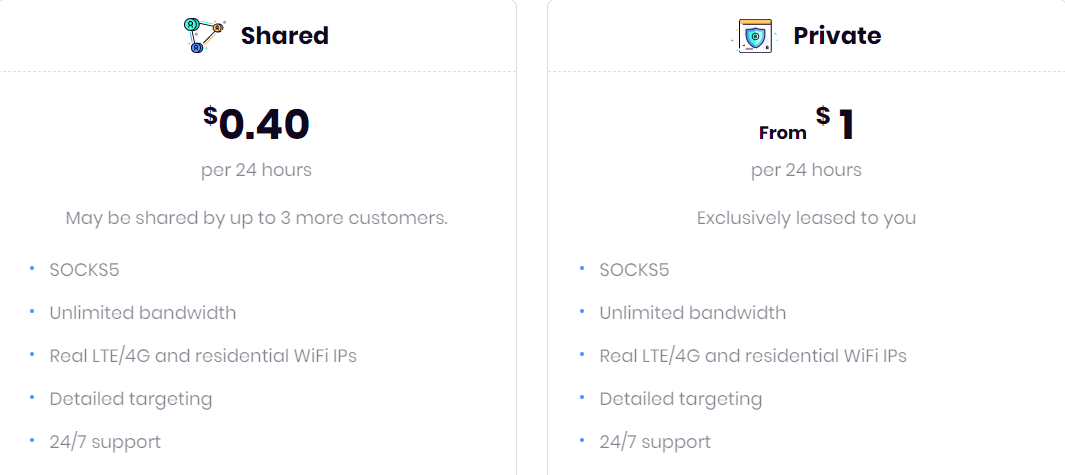Click 24/7 support in Shared plan
Viewport: 1065px width, 475px height.
point(105,442)
